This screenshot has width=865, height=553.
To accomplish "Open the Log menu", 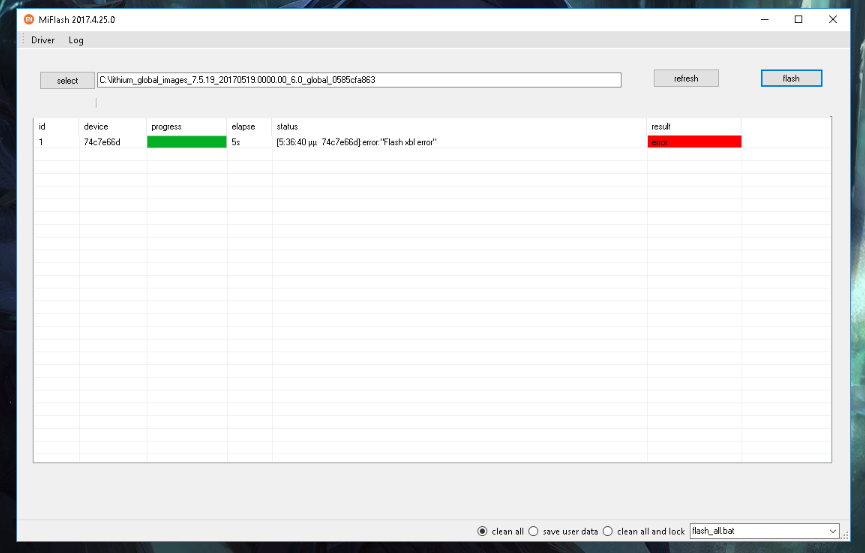I will [76, 40].
